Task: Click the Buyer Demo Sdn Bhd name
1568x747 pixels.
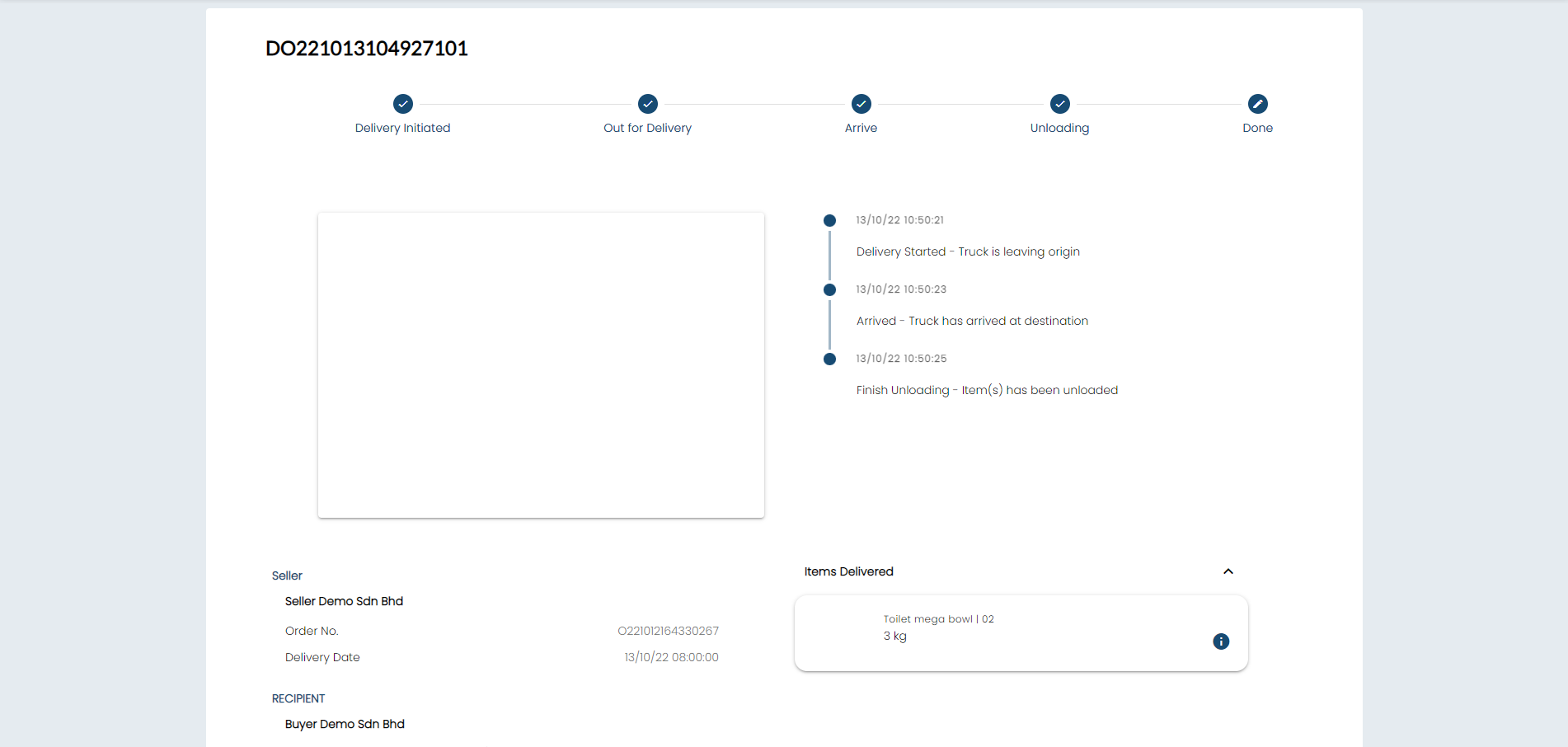Action: coord(345,724)
